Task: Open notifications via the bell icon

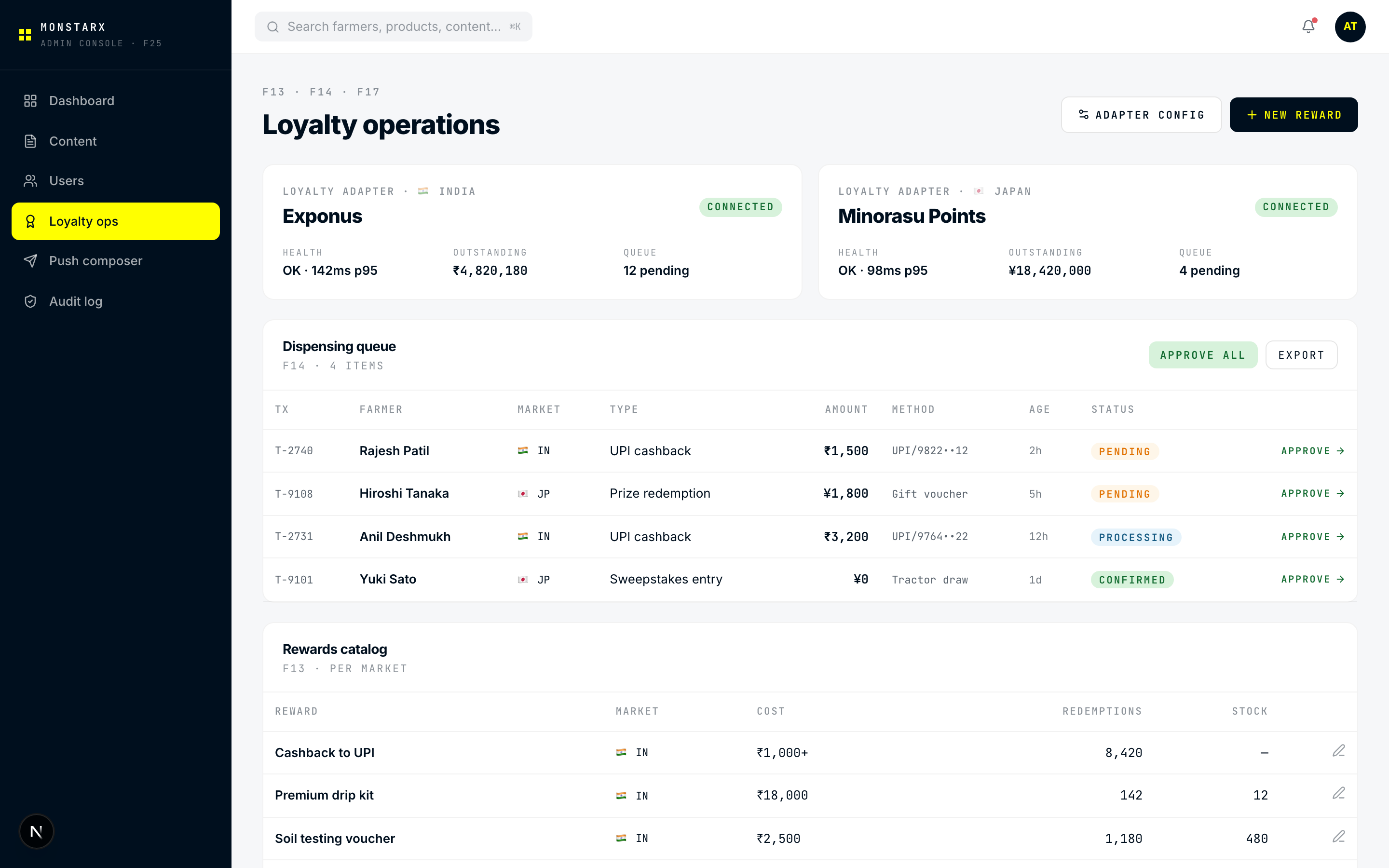Action: point(1307,27)
